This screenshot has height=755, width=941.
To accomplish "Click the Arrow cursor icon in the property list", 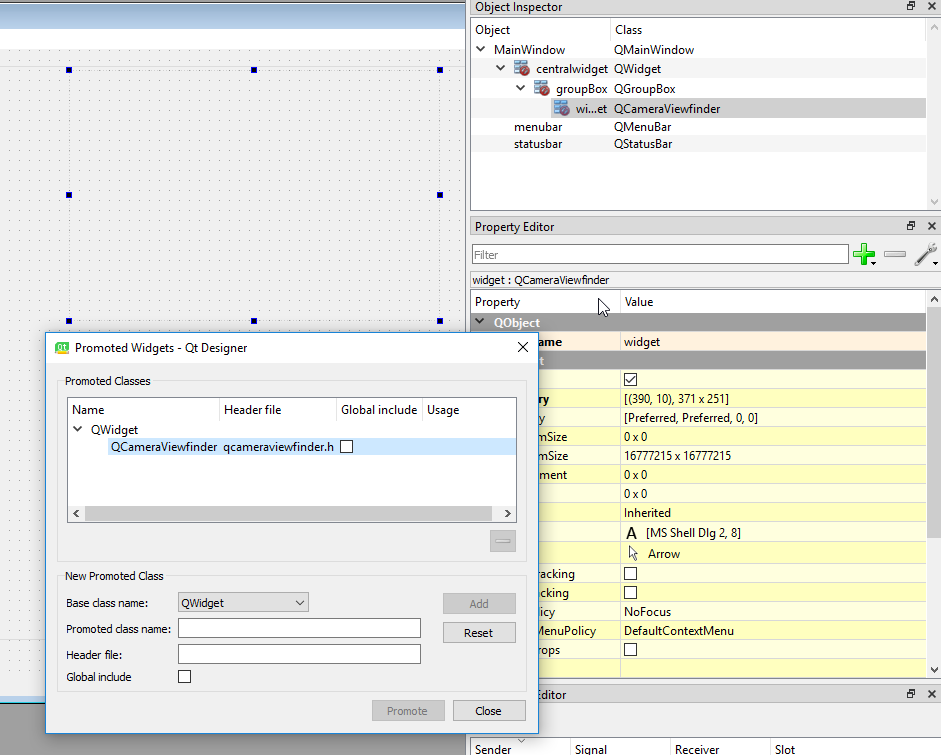I will [x=632, y=553].
